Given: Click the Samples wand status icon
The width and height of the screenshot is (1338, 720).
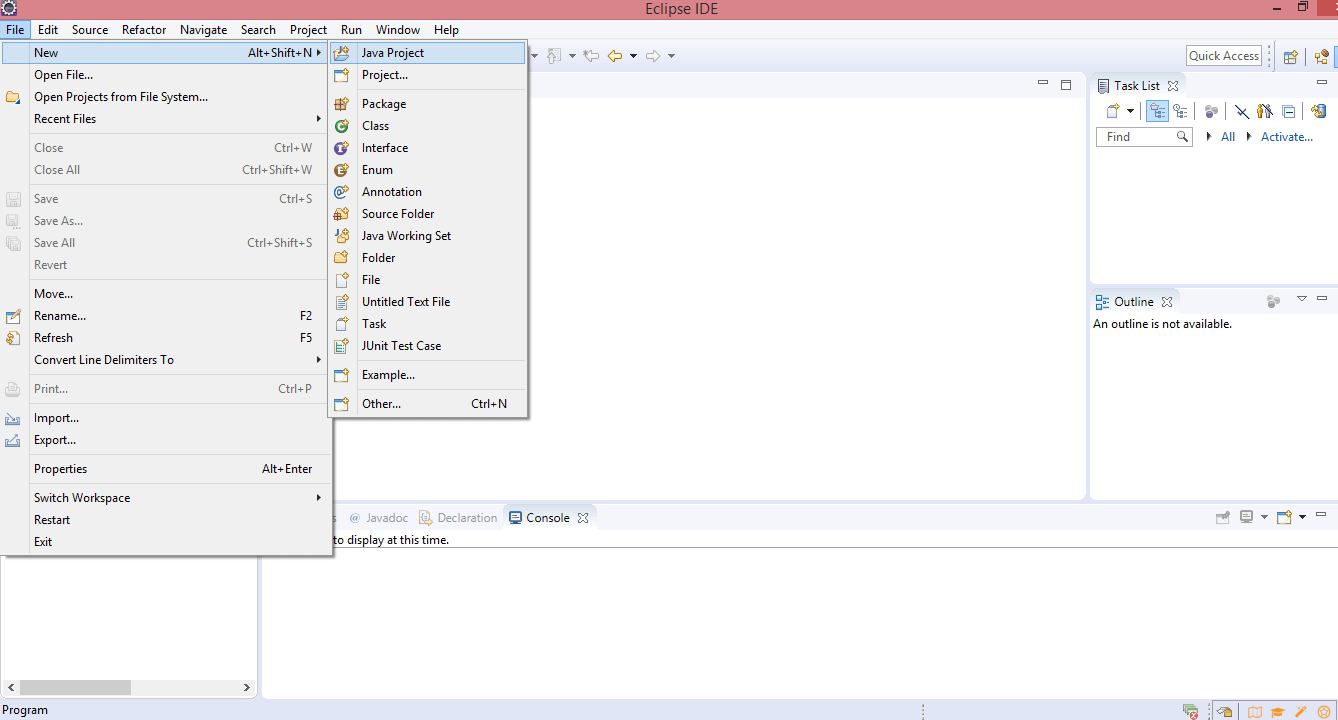Looking at the screenshot, I should (x=1301, y=712).
